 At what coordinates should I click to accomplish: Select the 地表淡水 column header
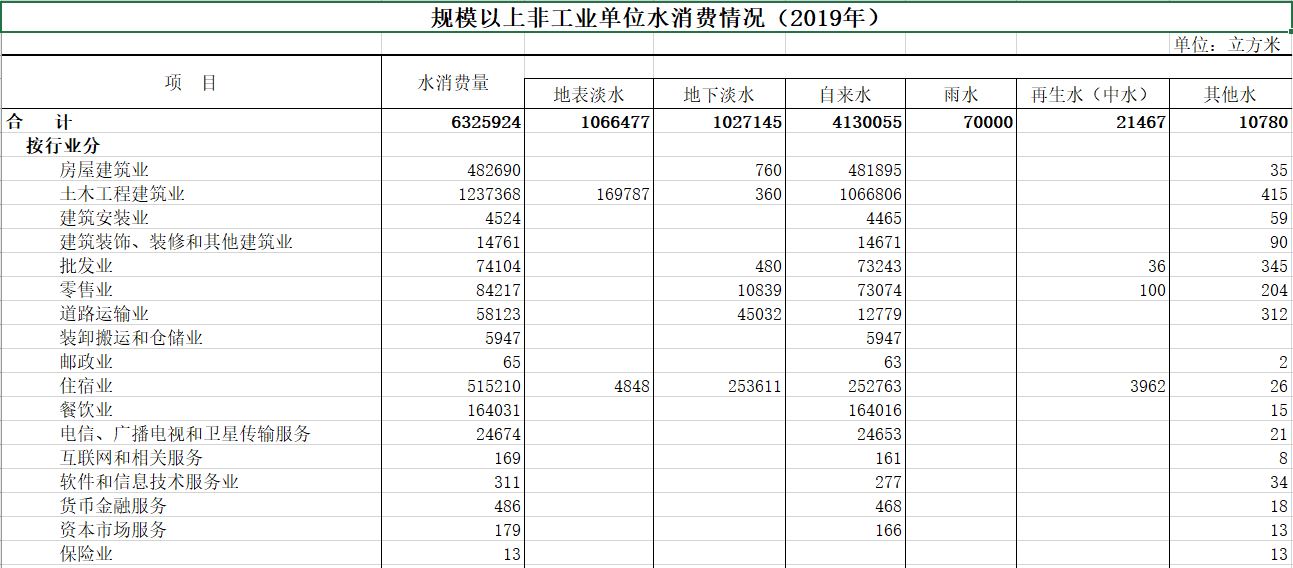589,95
